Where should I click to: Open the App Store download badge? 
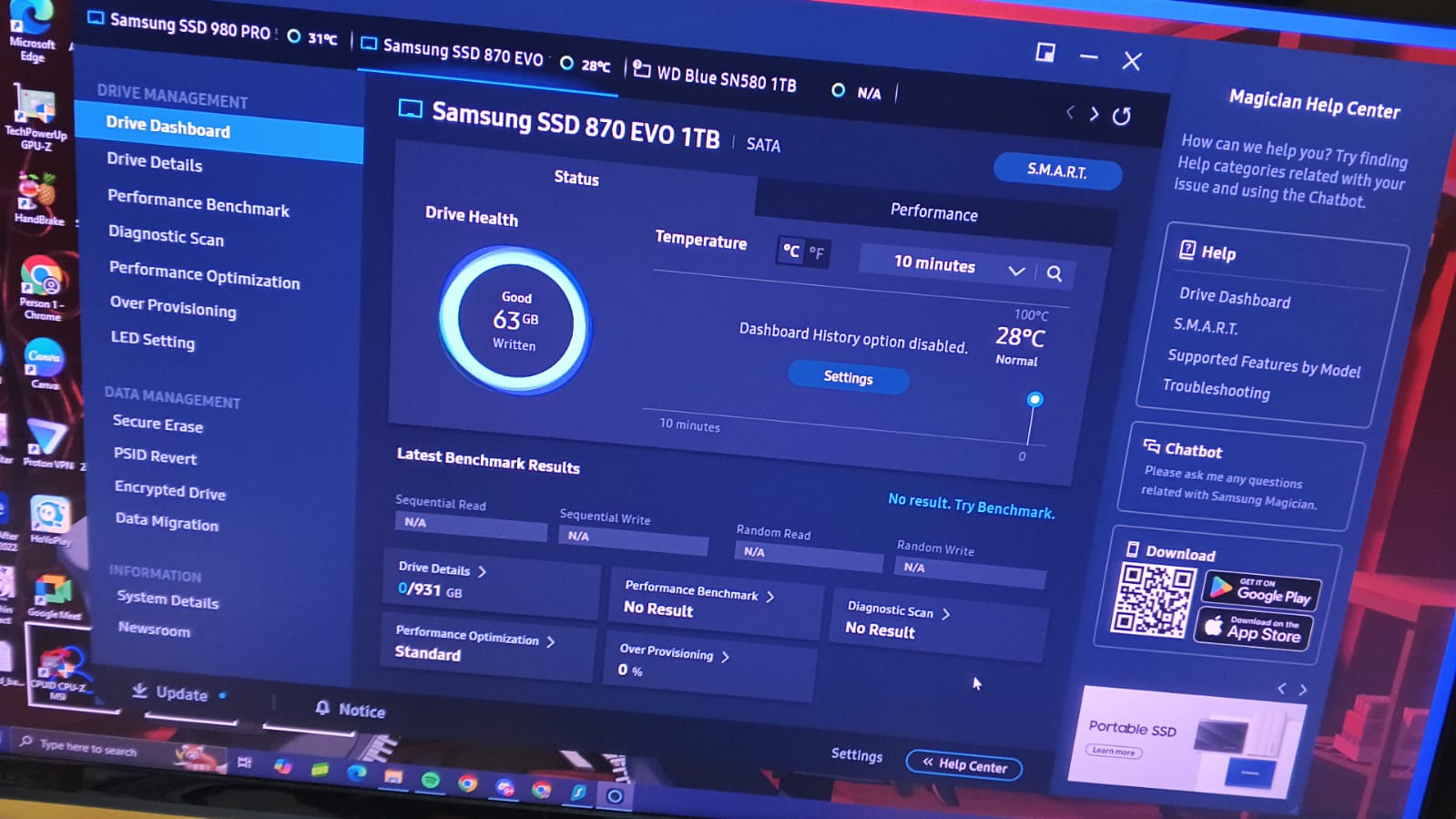(x=1253, y=630)
